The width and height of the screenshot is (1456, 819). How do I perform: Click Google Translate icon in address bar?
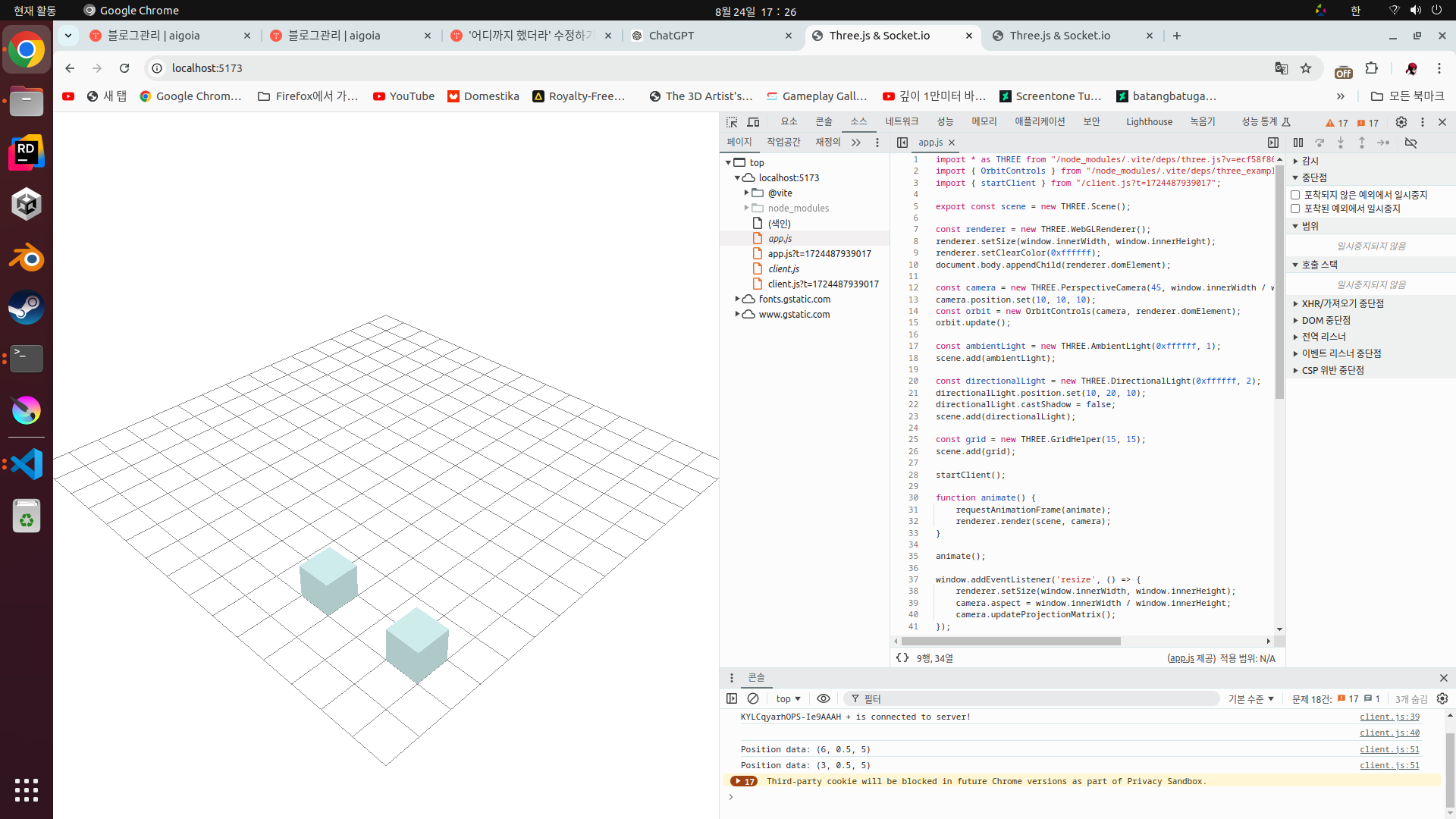tap(1282, 68)
